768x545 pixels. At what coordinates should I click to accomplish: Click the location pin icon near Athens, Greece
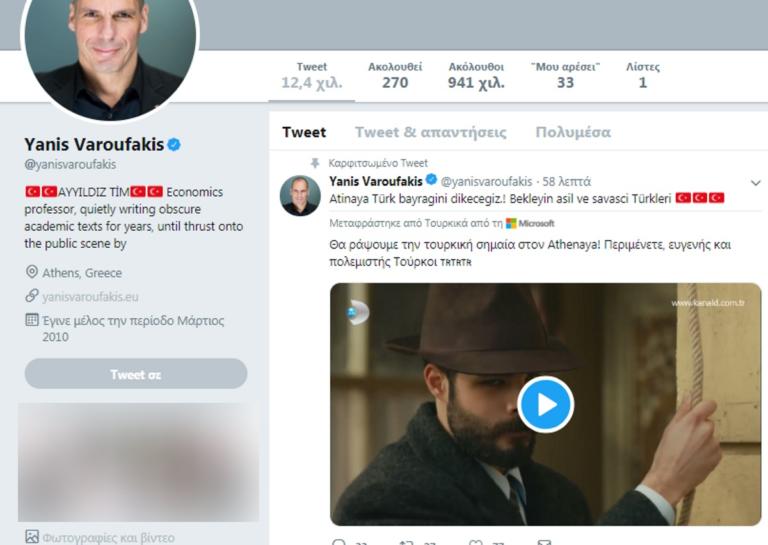point(32,272)
